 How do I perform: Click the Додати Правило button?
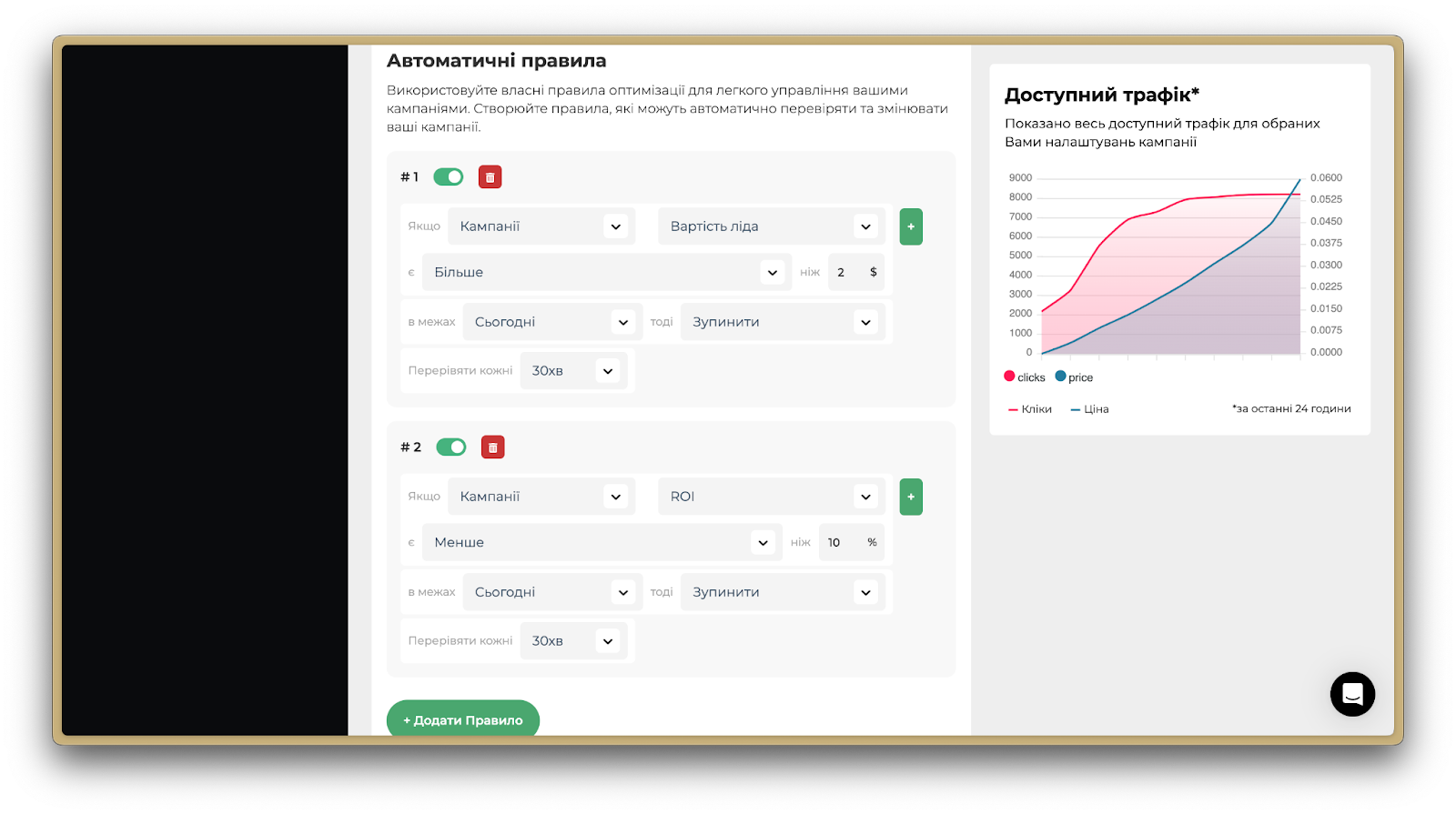(x=463, y=719)
